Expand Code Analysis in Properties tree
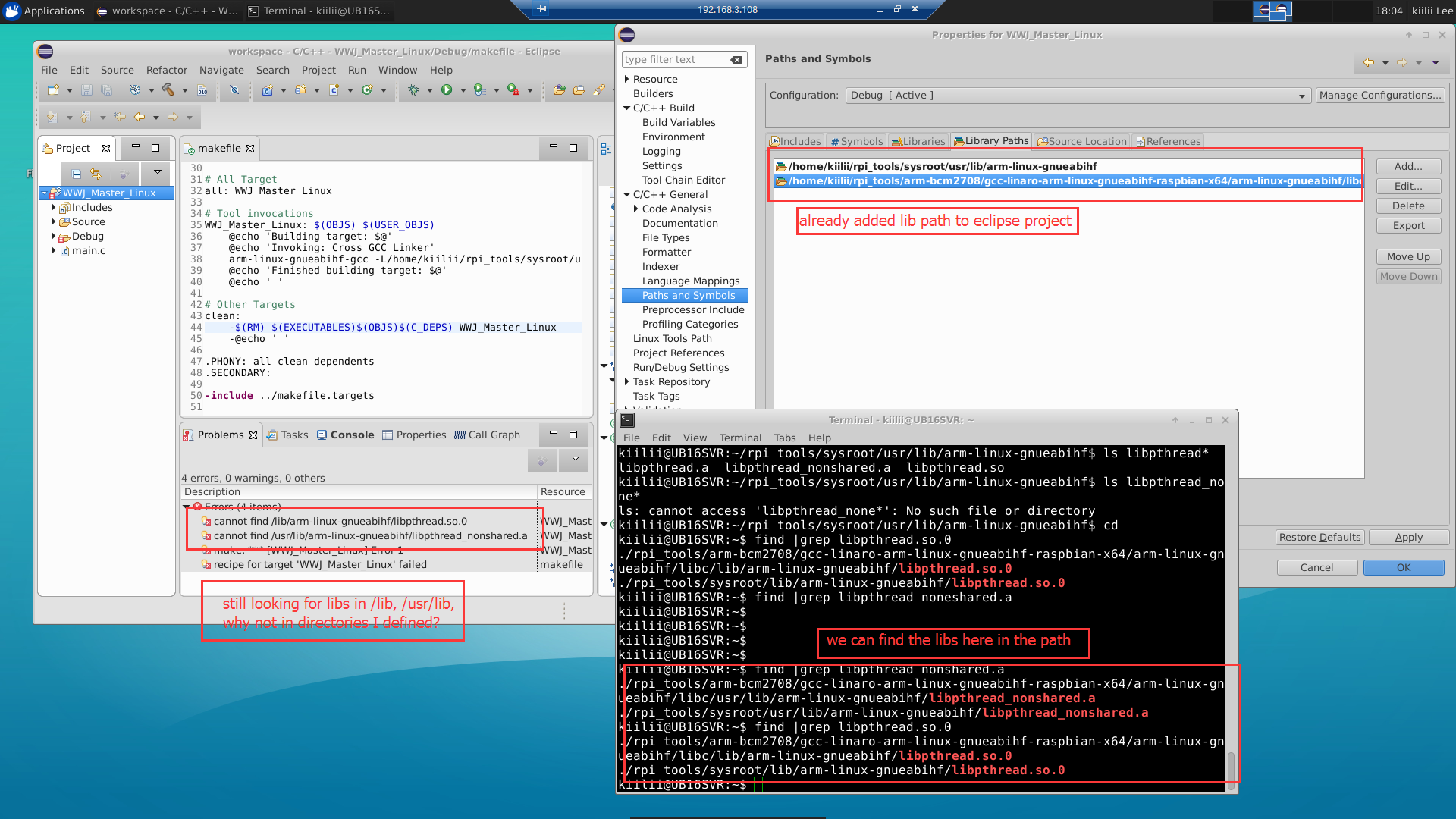Image resolution: width=1456 pixels, height=819 pixels. click(x=635, y=209)
